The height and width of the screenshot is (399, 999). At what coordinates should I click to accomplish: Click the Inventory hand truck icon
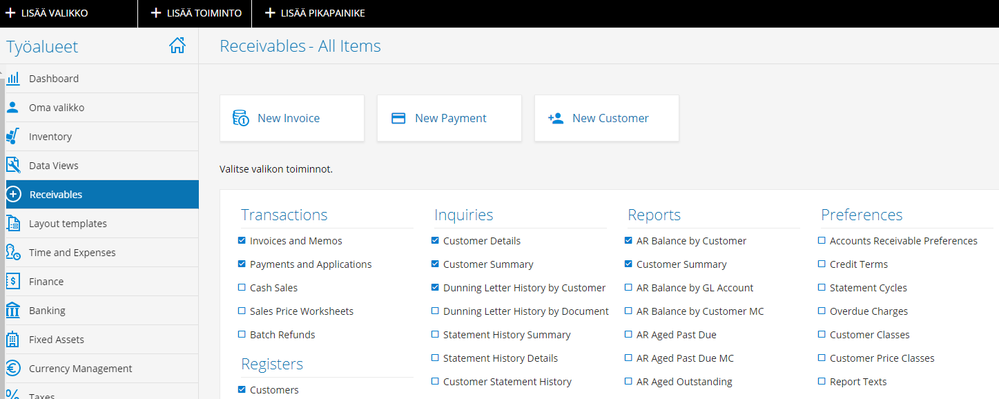13,136
